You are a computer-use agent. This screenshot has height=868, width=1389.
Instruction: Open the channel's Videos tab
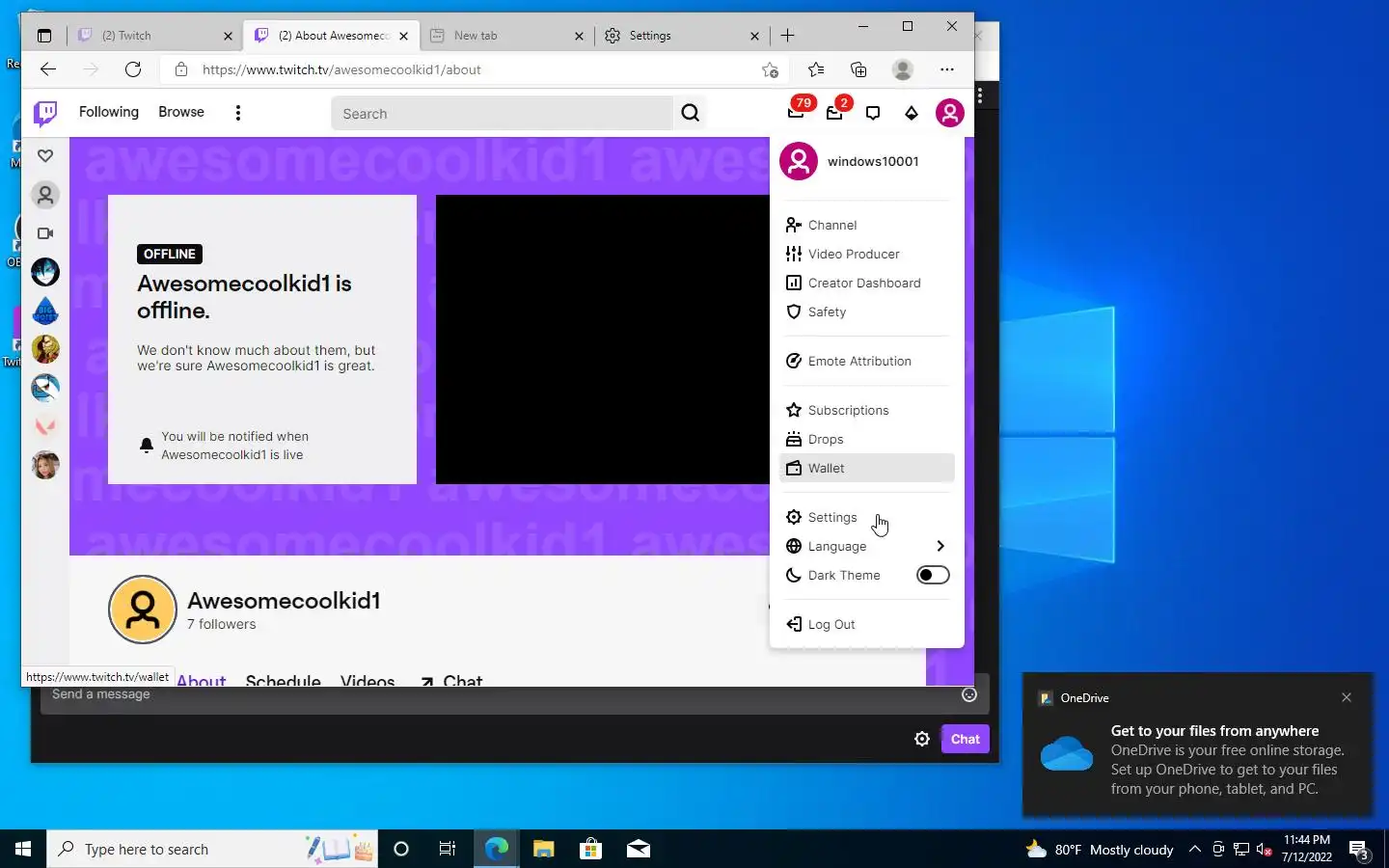pos(368,680)
